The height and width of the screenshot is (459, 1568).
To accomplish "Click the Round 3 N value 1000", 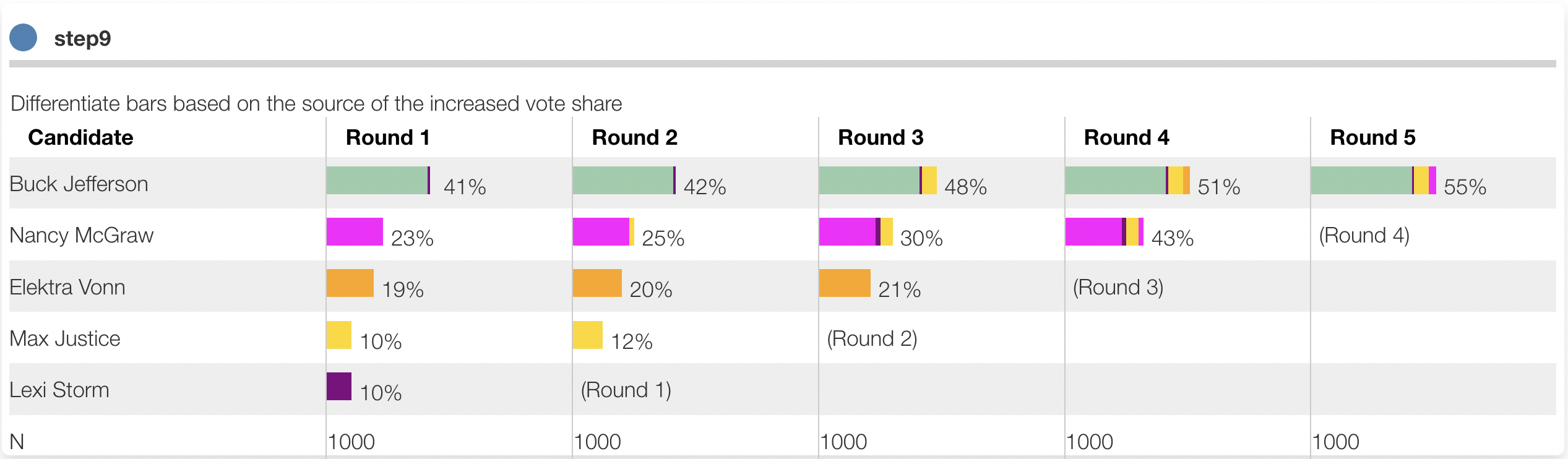I will click(x=843, y=442).
